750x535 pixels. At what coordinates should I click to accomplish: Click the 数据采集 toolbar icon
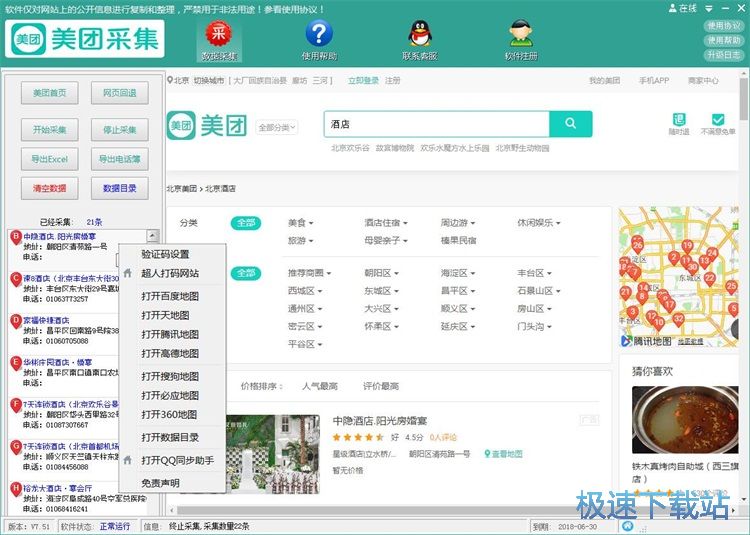220,35
